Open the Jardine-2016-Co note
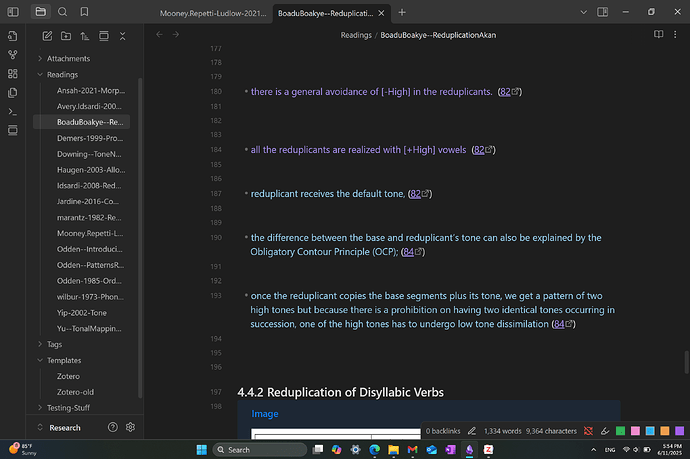Viewport: 690px width, 459px height. [x=88, y=201]
